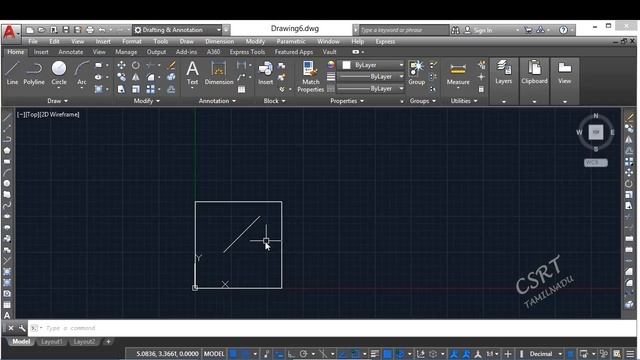The image size is (640, 360).
Task: Expand the Modify panel
Action: point(147,101)
